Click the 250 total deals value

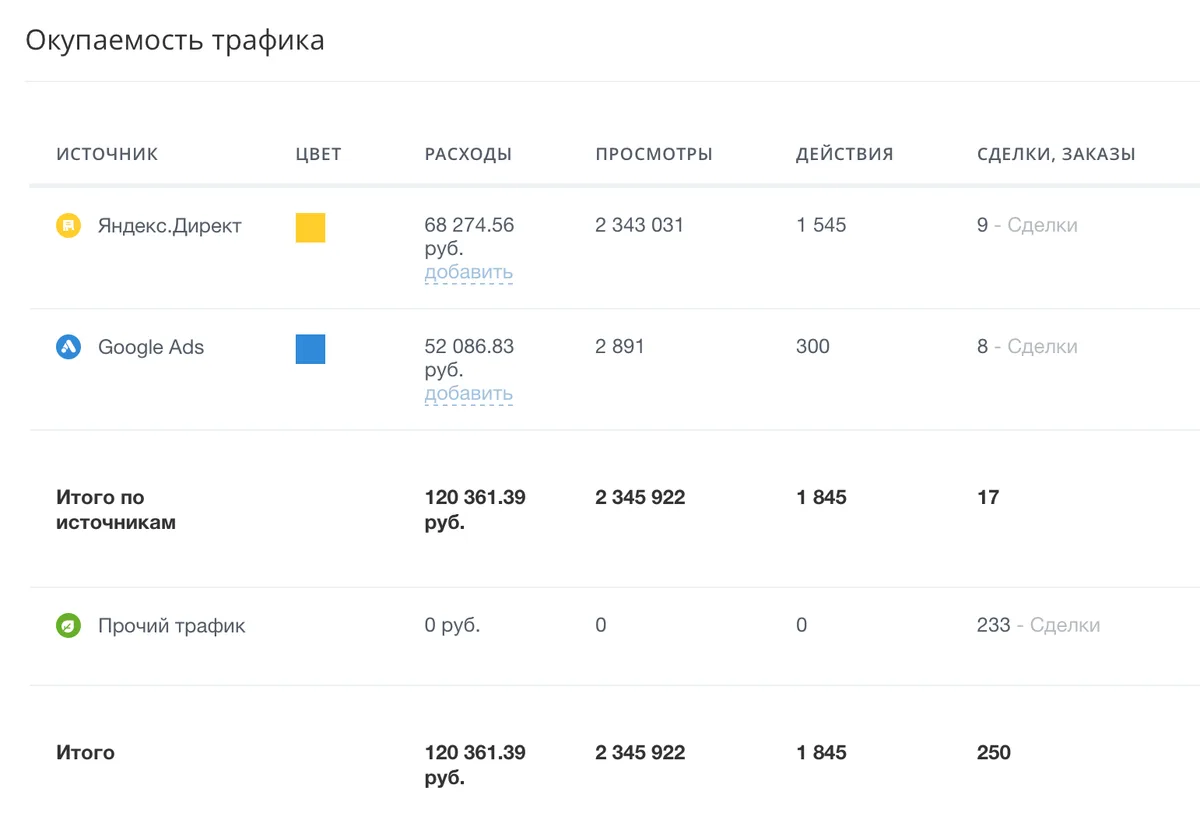[994, 753]
